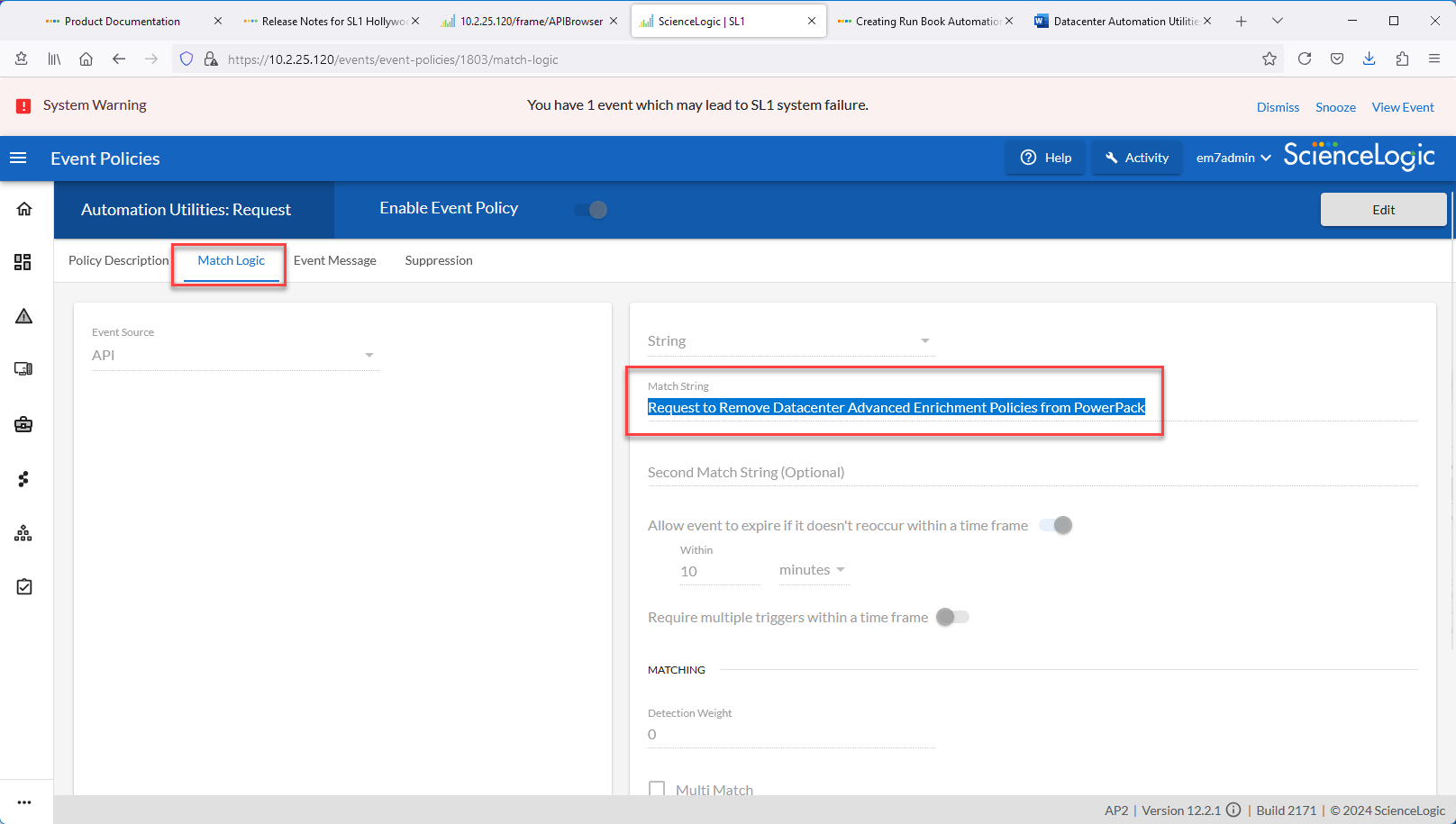Viewport: 1456px width, 824px height.
Task: Click the briefcase icon in sidebar
Action: coord(24,424)
